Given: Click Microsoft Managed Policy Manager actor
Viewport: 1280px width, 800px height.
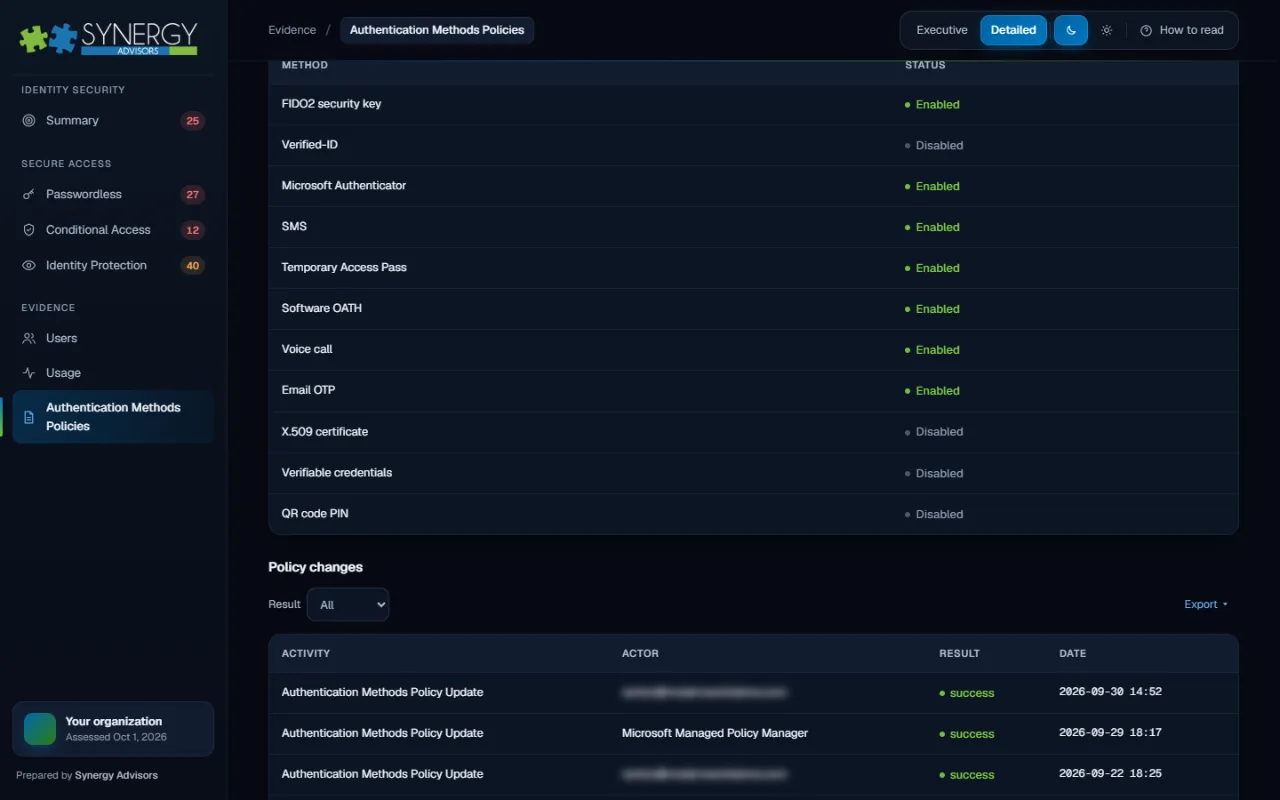Looking at the screenshot, I should (x=715, y=733).
